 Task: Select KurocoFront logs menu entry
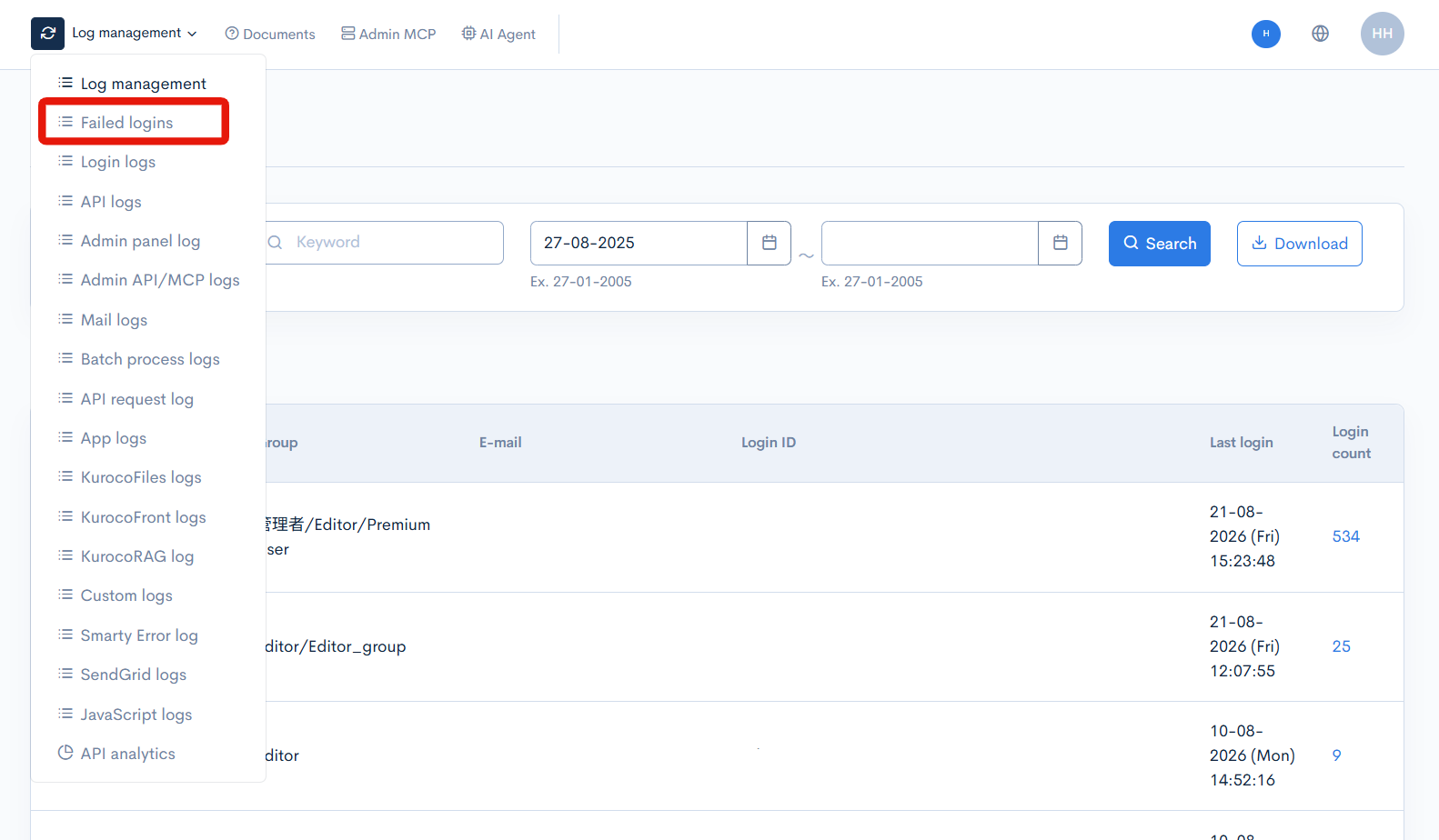pyautogui.click(x=132, y=517)
